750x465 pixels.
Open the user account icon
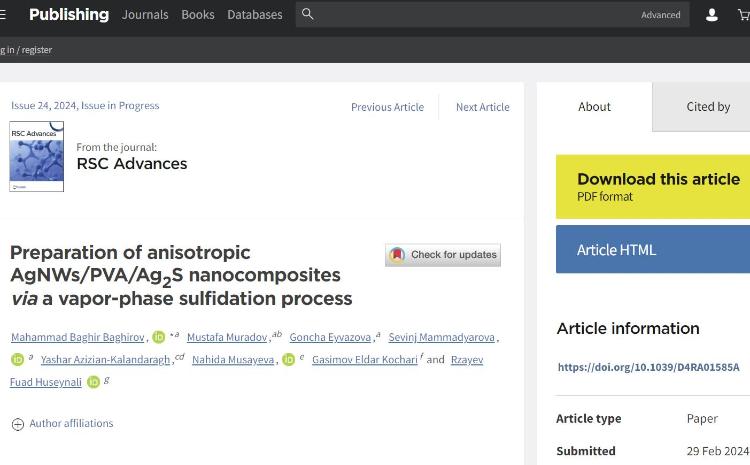[712, 15]
